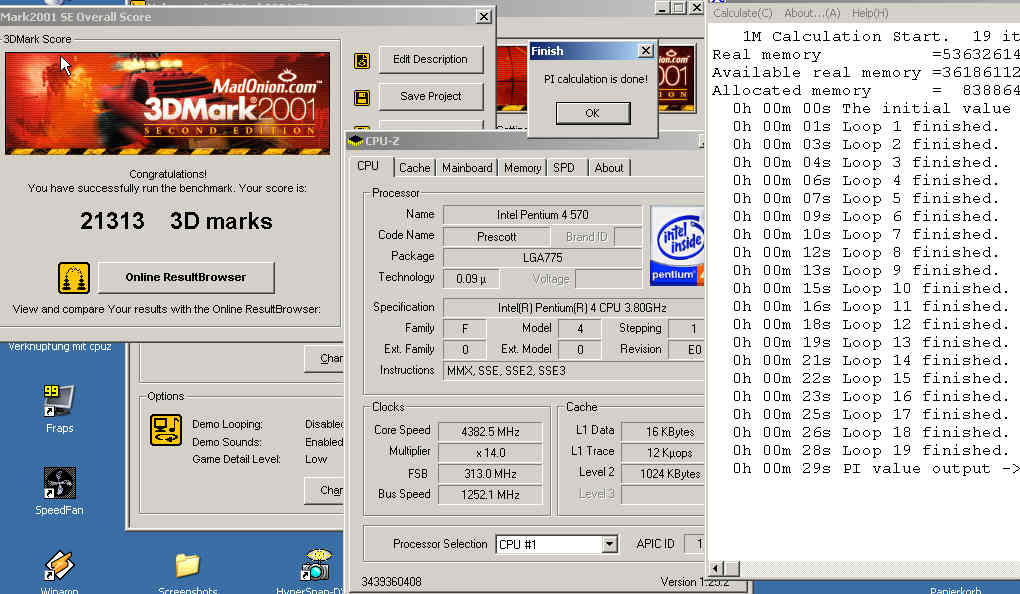Image resolution: width=1020 pixels, height=594 pixels.
Task: Click the Multiplier x 14.0 field
Action: click(490, 452)
